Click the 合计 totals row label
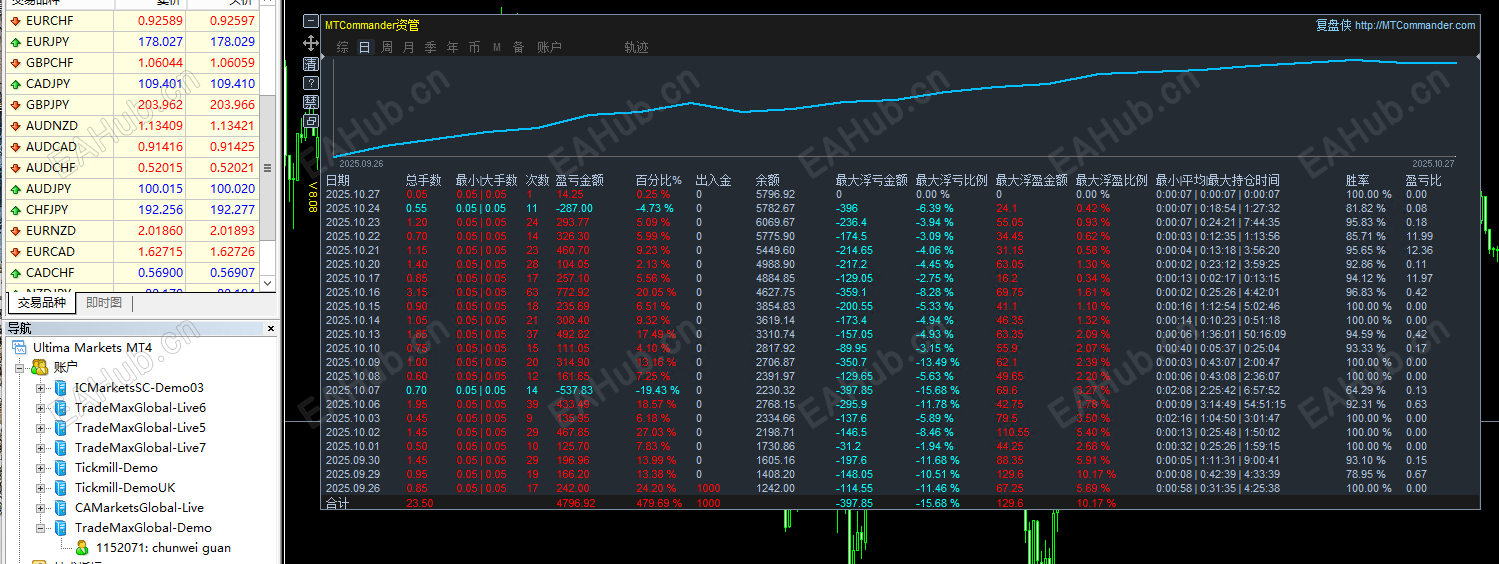1499x564 pixels. click(338, 504)
